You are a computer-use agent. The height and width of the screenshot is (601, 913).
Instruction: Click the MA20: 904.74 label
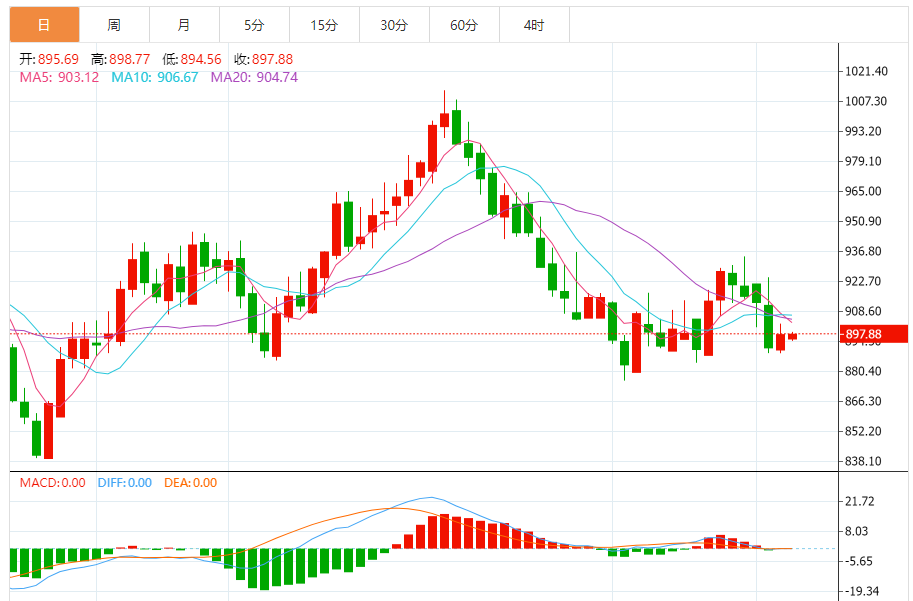point(254,77)
